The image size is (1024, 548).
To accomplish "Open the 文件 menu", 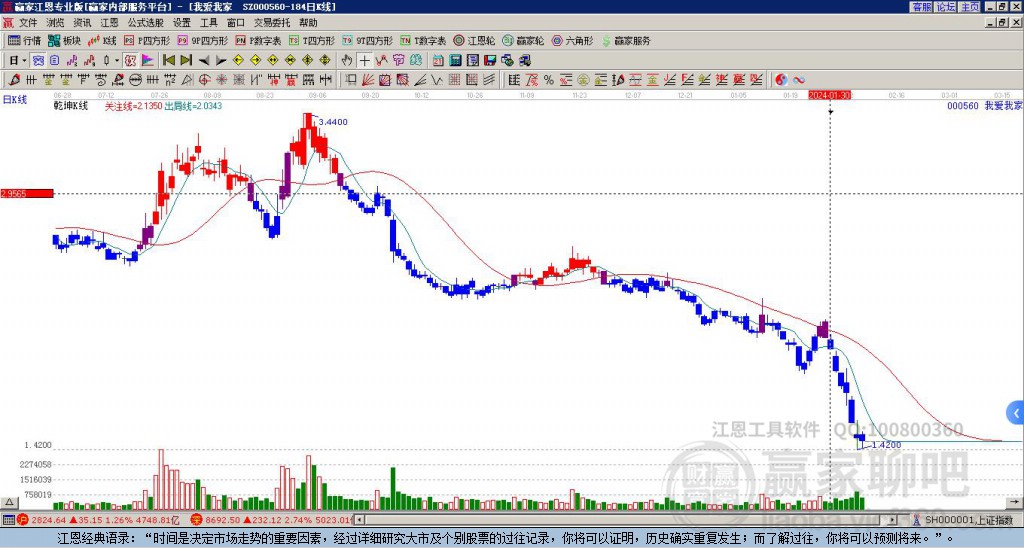I will [28, 23].
